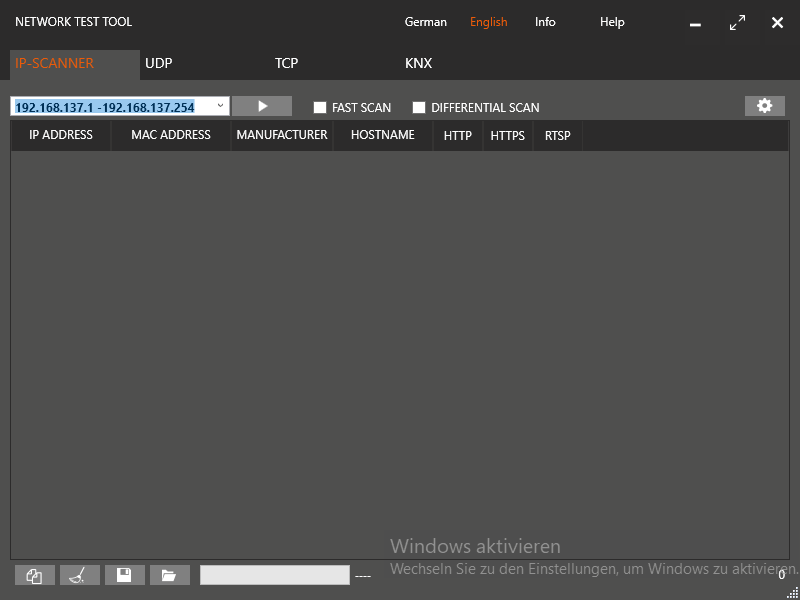Image resolution: width=800 pixels, height=600 pixels.
Task: Enable the FAST SCAN checkbox
Action: (x=320, y=107)
